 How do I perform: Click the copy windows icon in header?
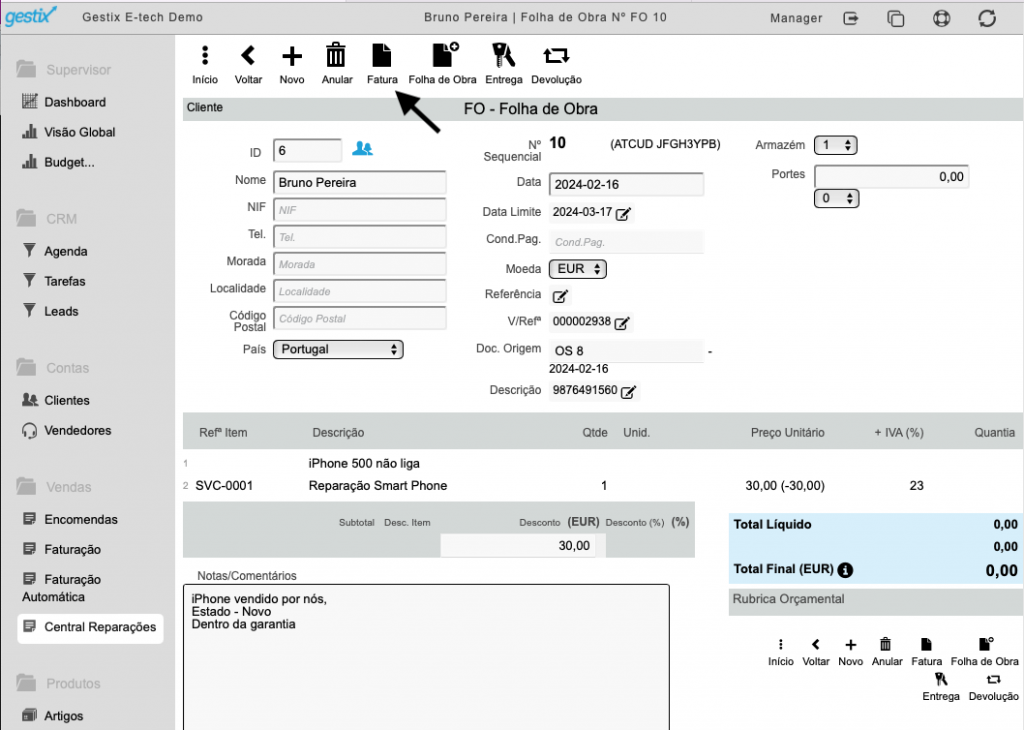pos(895,18)
